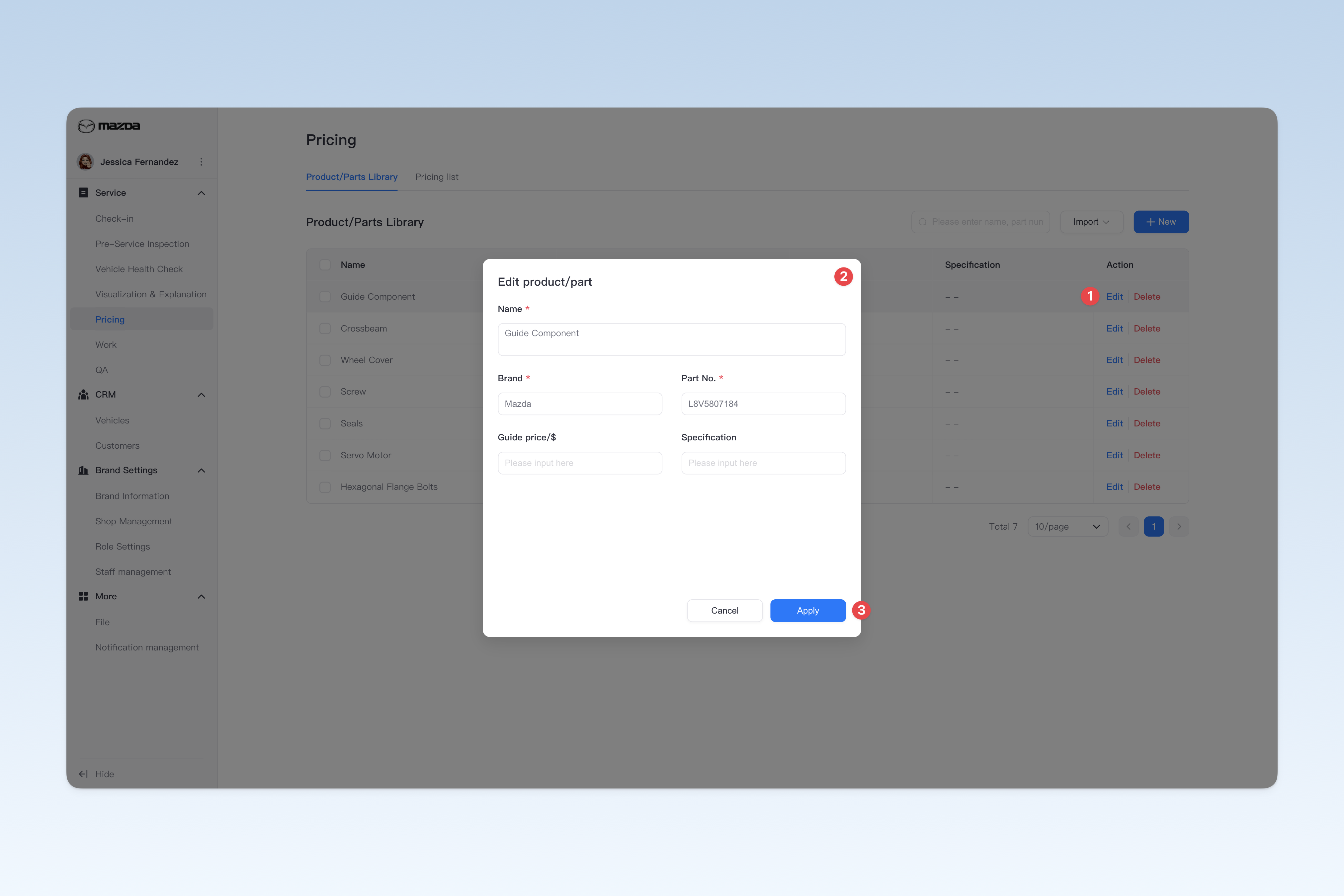Click Delete for the Hexagonal Flange Bolts row
Viewport: 1344px width, 896px height.
point(1147,487)
